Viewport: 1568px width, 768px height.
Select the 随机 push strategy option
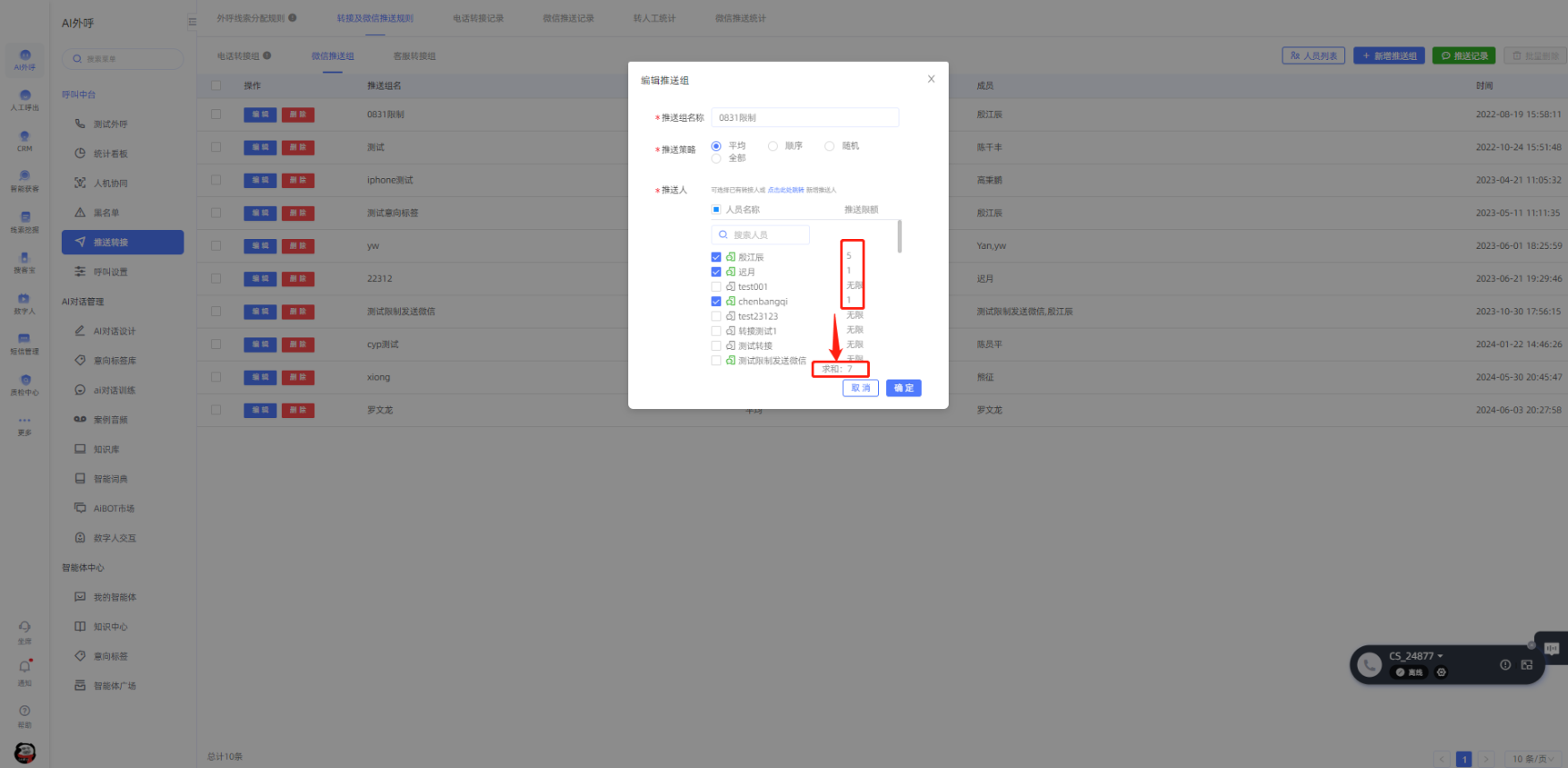tap(830, 146)
